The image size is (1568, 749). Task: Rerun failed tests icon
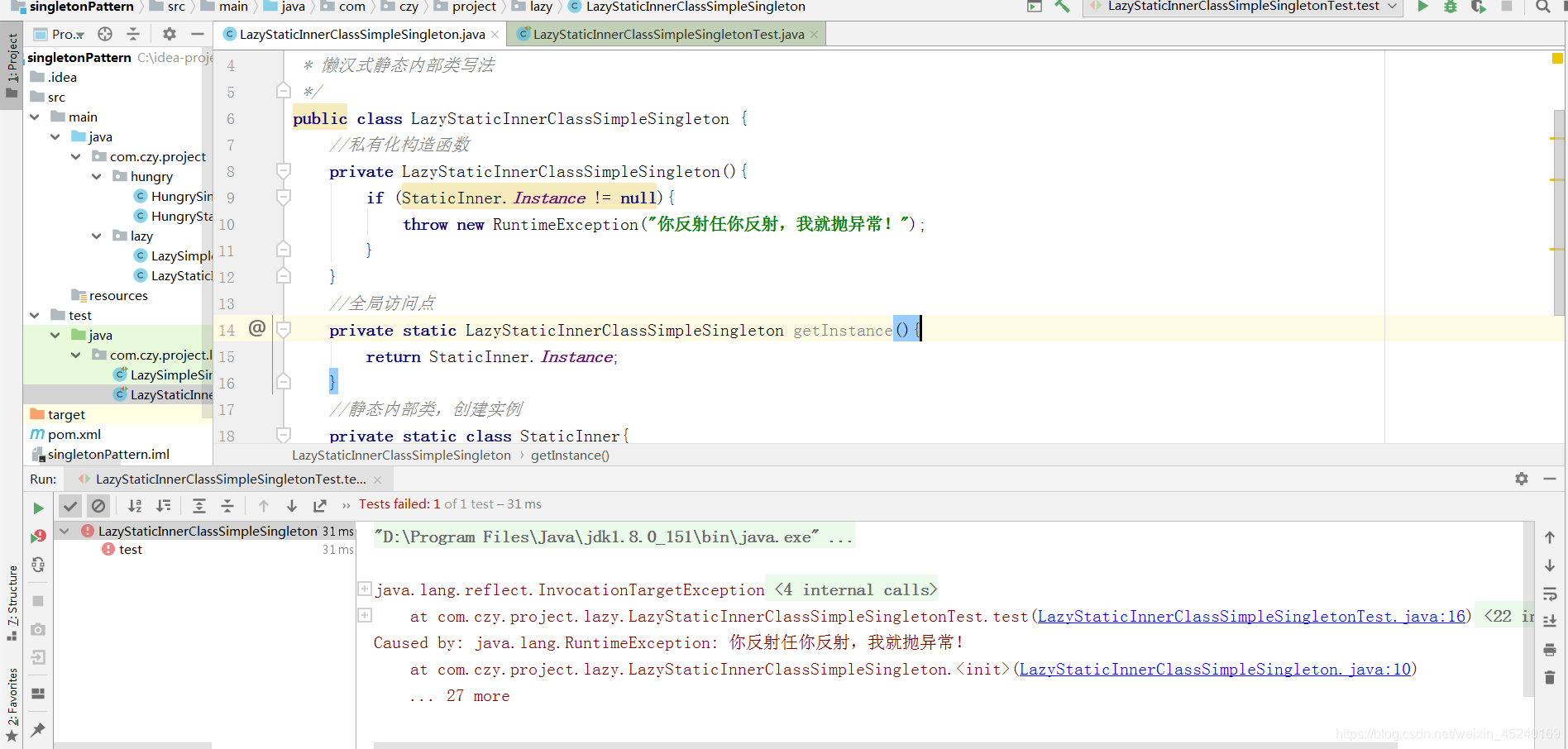coord(38,536)
